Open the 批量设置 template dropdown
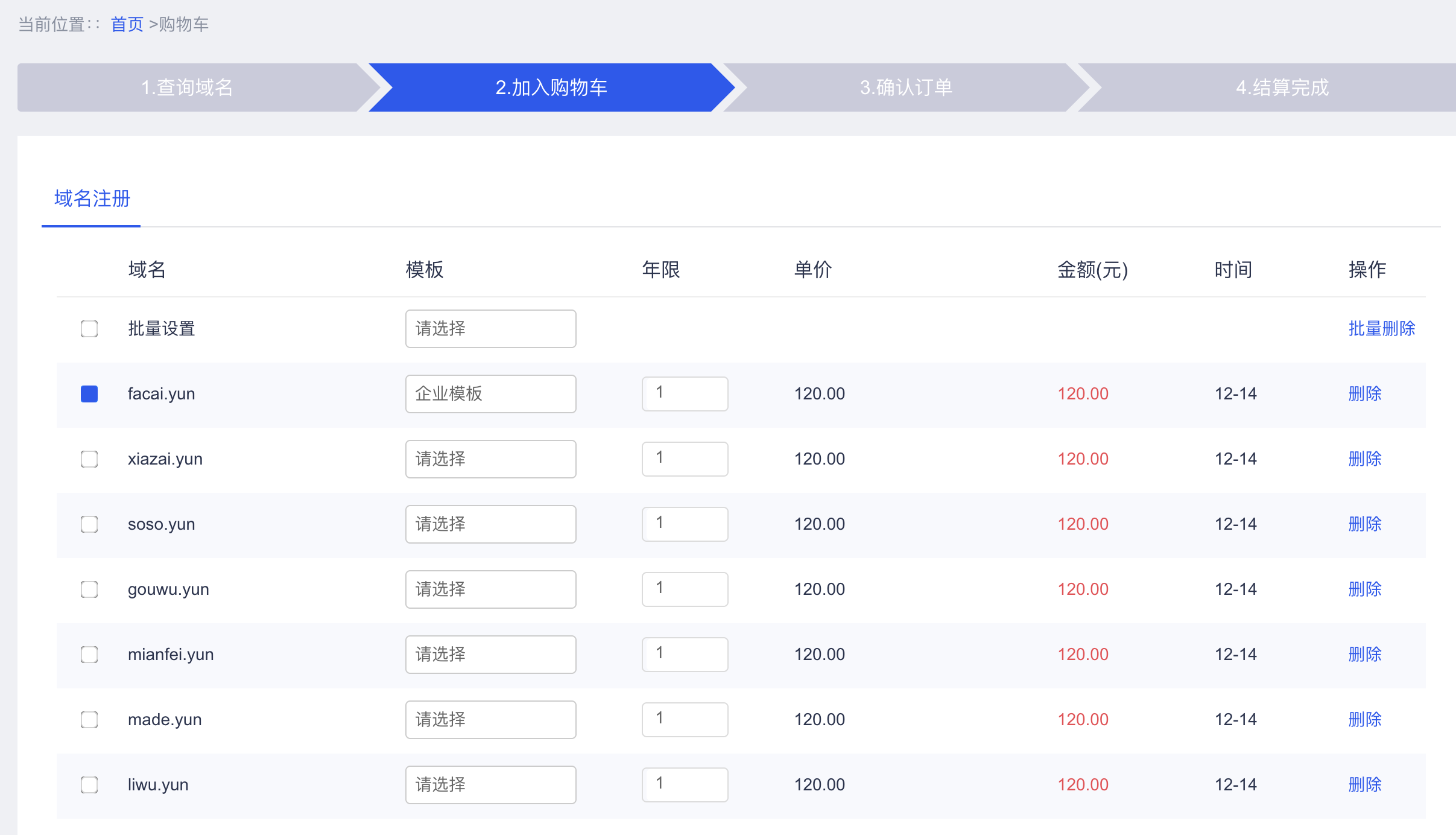This screenshot has width=1456, height=835. pyautogui.click(x=491, y=329)
